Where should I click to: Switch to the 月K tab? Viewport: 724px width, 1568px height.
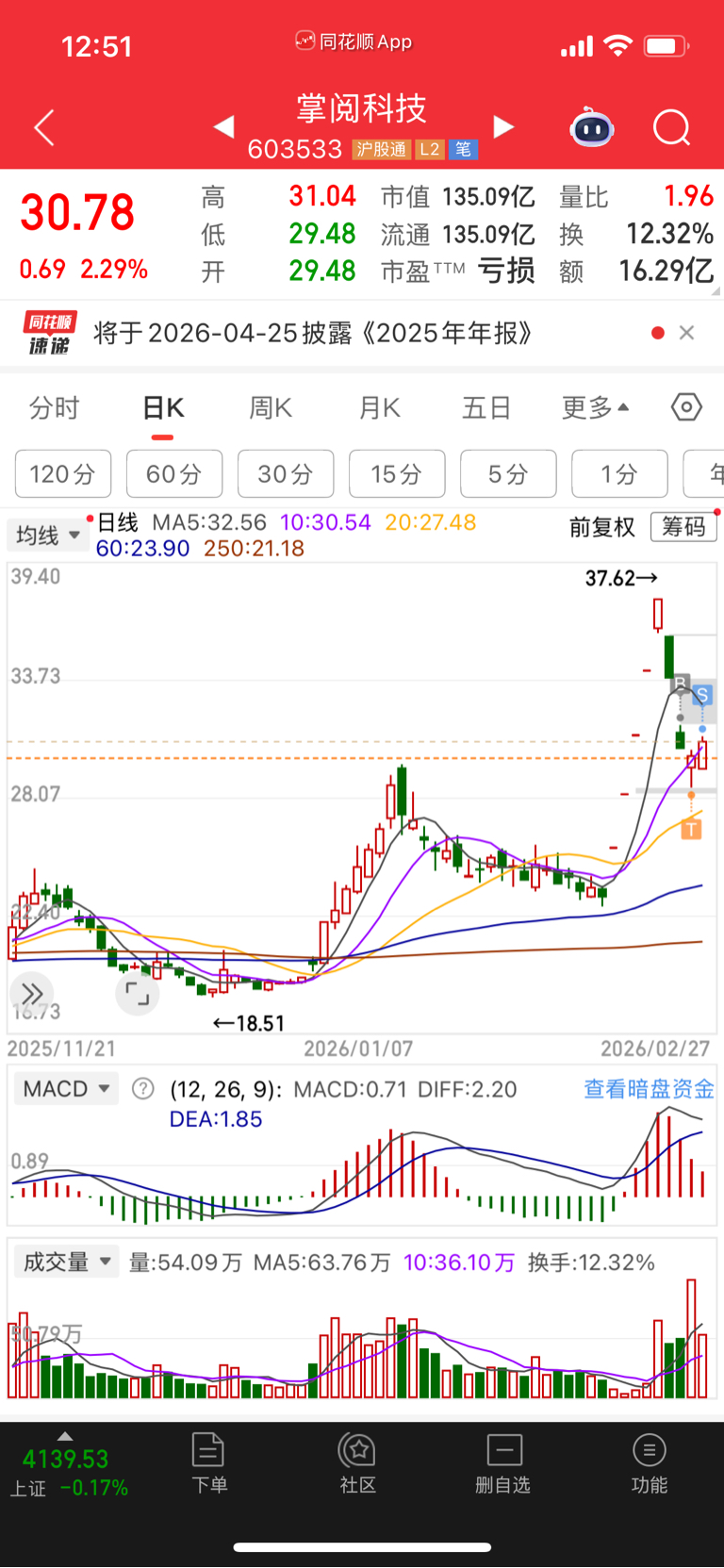point(380,408)
